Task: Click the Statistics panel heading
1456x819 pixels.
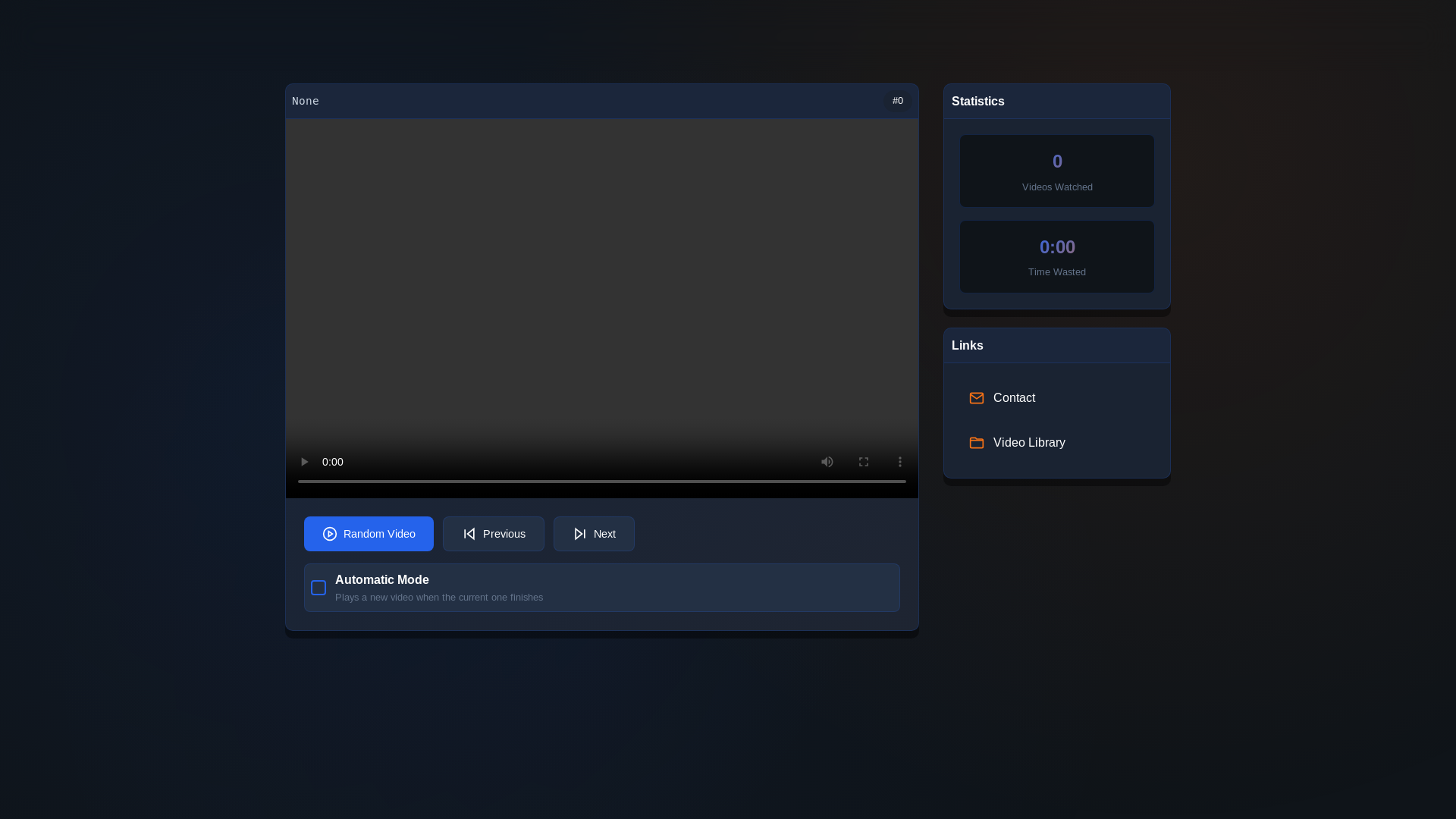Action: [x=977, y=102]
